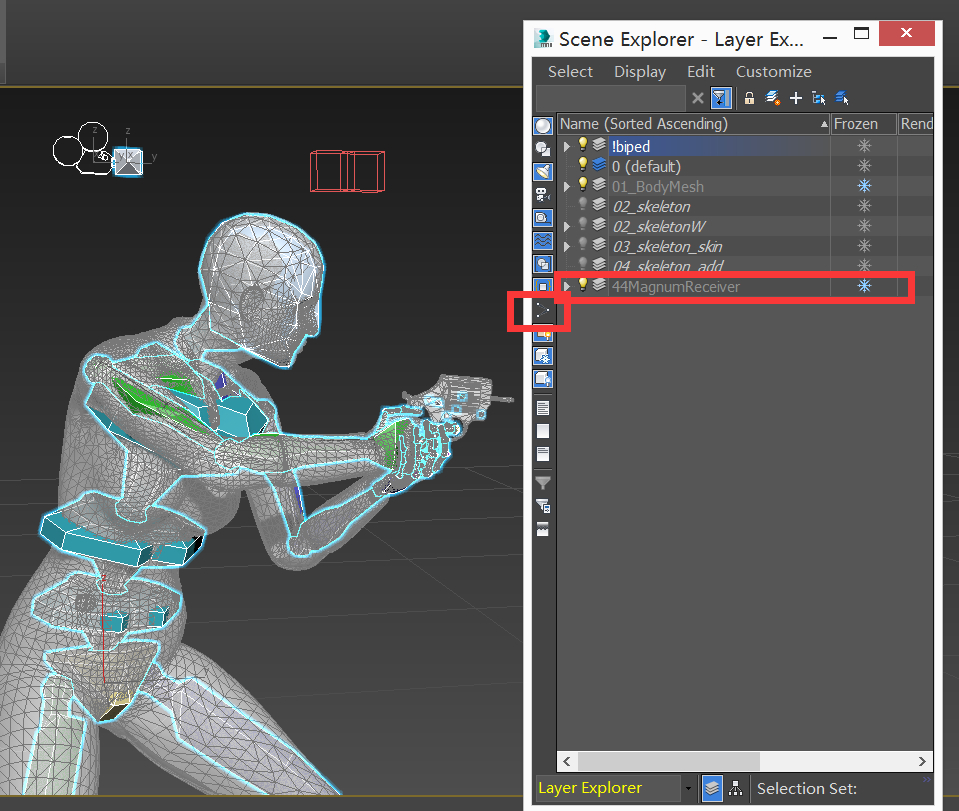
Task: Toggle Display Cameras filter icon
Action: pos(543,194)
